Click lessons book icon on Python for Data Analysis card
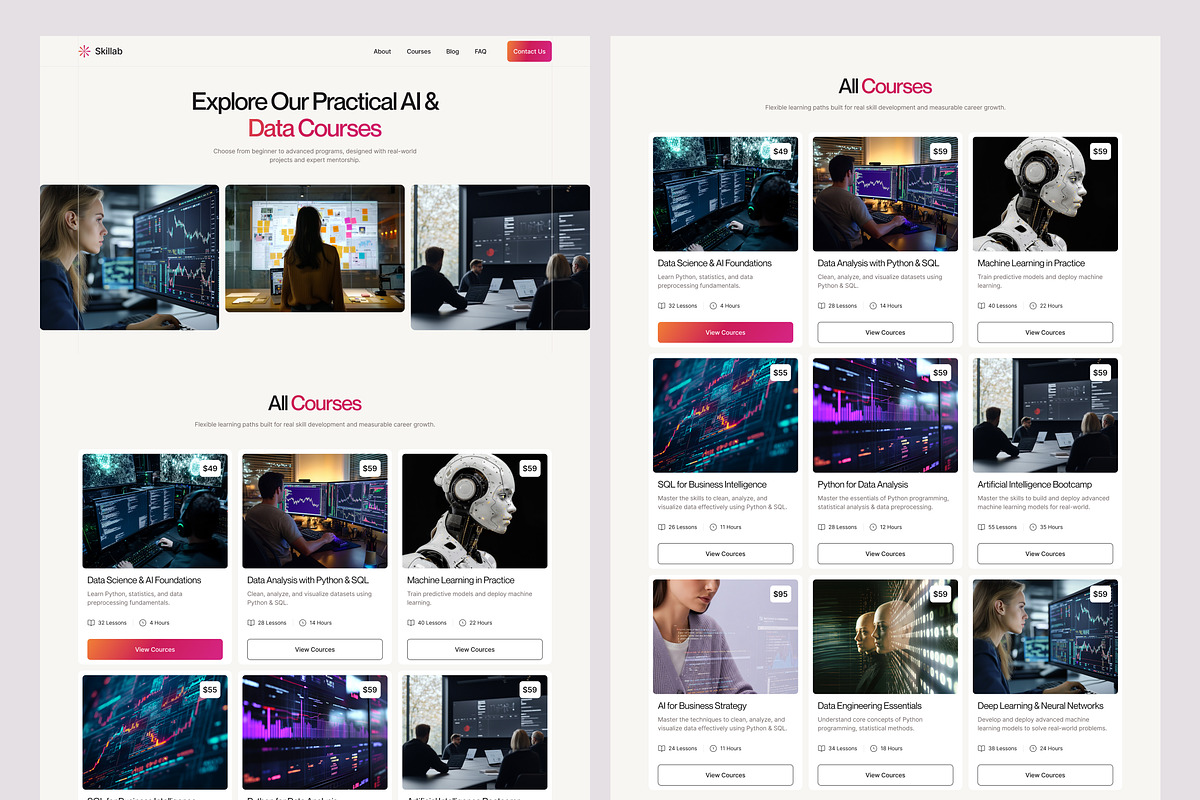This screenshot has width=1200, height=800. coord(822,527)
